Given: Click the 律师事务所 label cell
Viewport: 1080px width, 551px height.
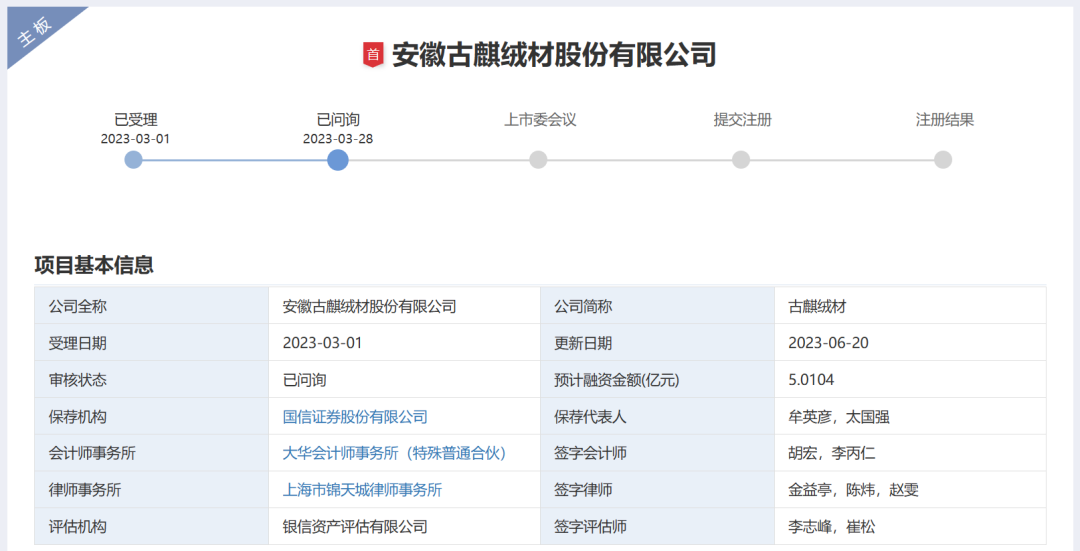Looking at the screenshot, I should (x=152, y=490).
